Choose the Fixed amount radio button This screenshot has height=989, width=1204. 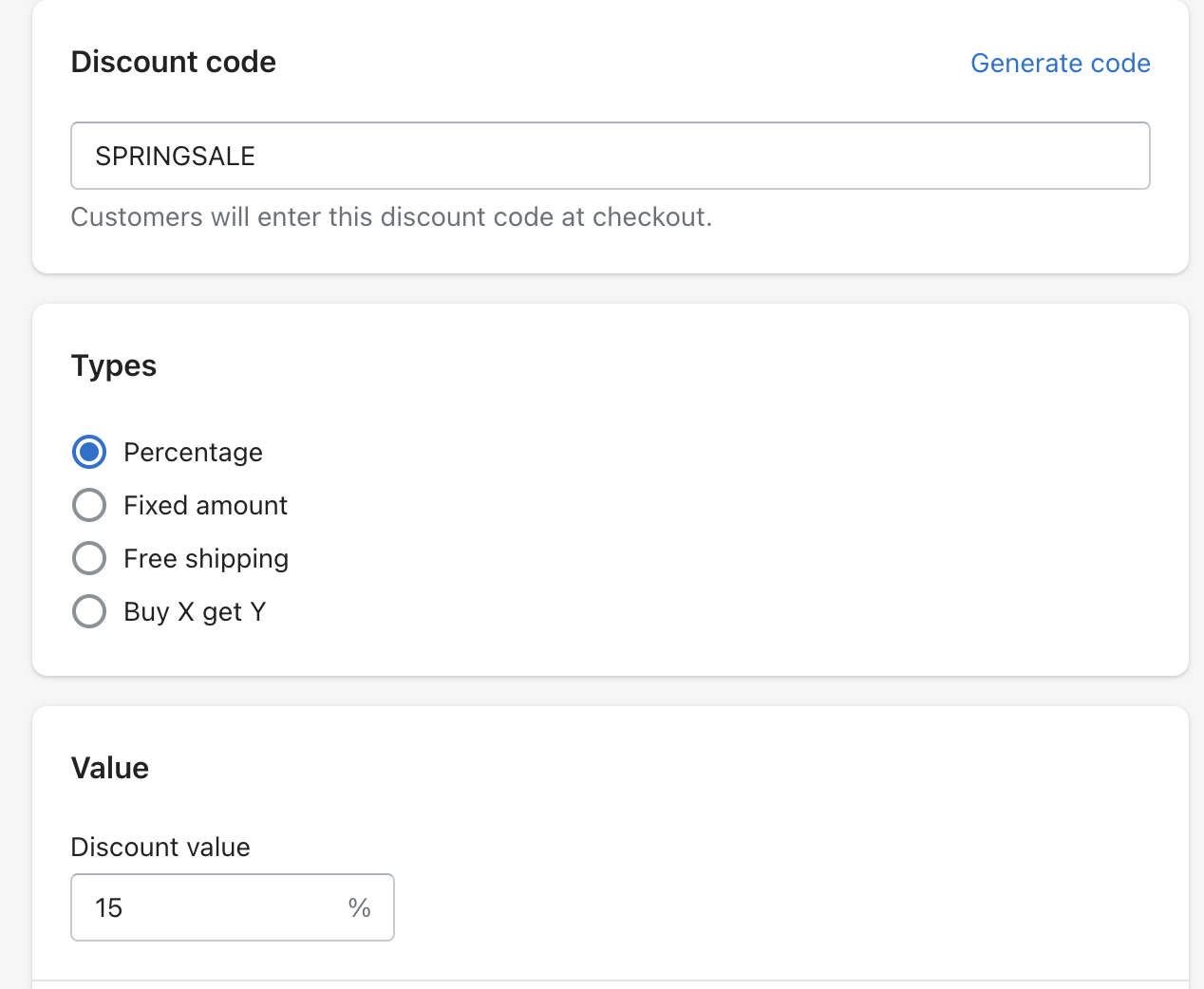tap(89, 505)
